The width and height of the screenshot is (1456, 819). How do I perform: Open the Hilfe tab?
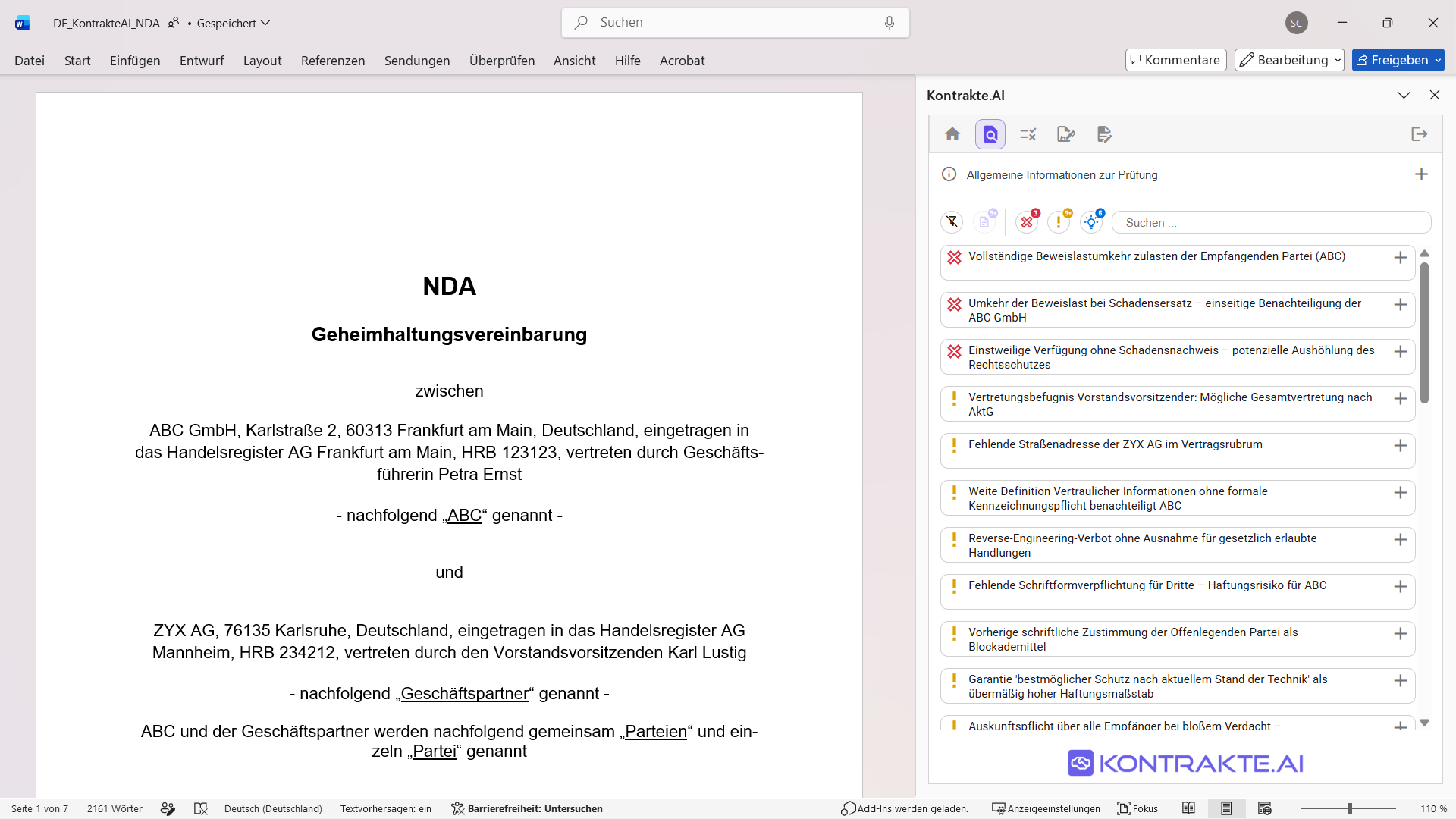tap(628, 61)
